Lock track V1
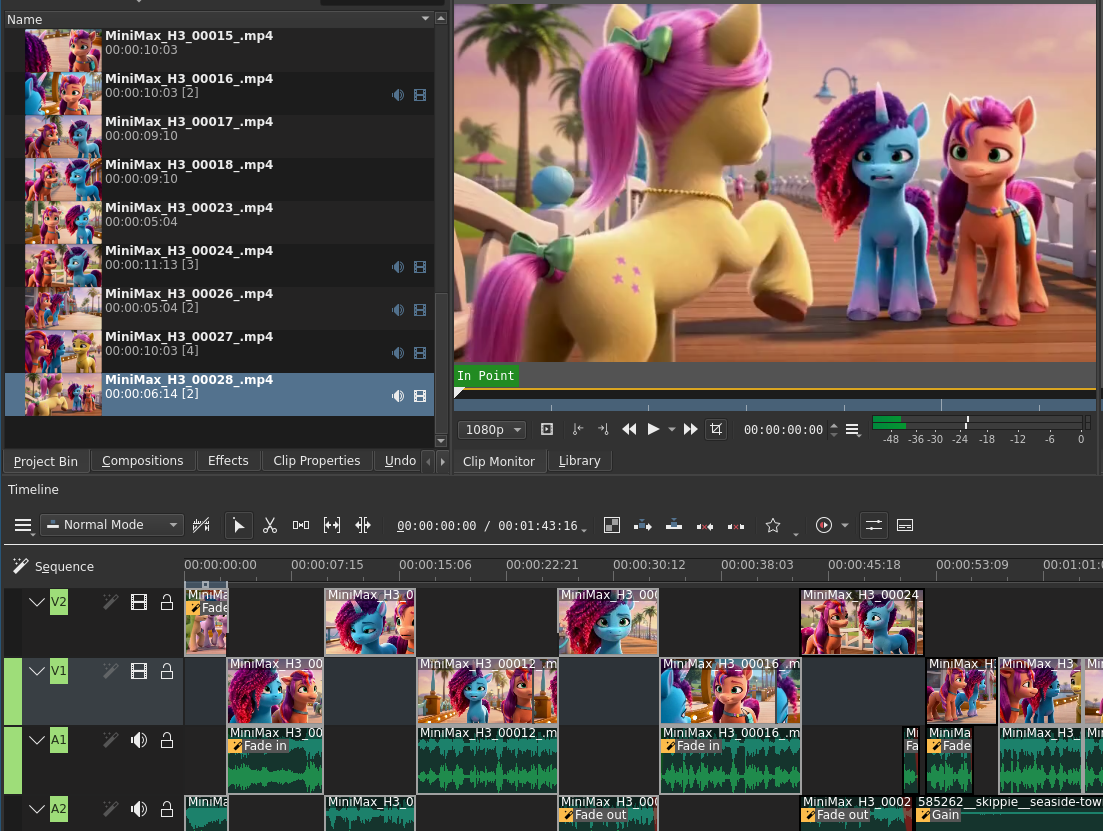 (167, 671)
